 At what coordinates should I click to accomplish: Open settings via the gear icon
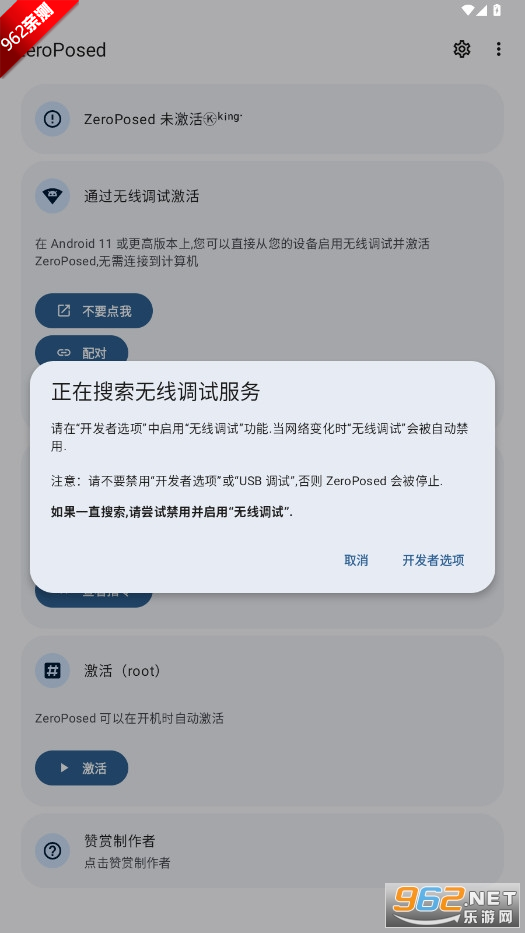point(462,49)
